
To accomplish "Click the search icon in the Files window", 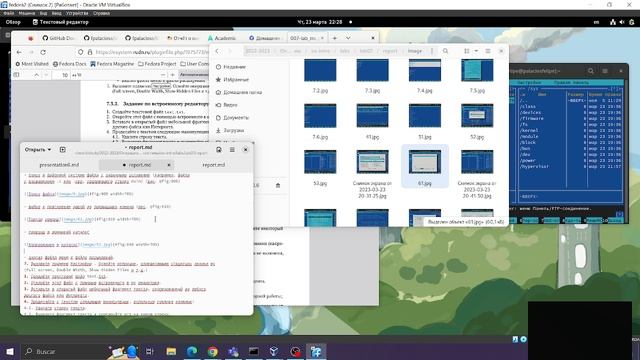I will [445, 51].
